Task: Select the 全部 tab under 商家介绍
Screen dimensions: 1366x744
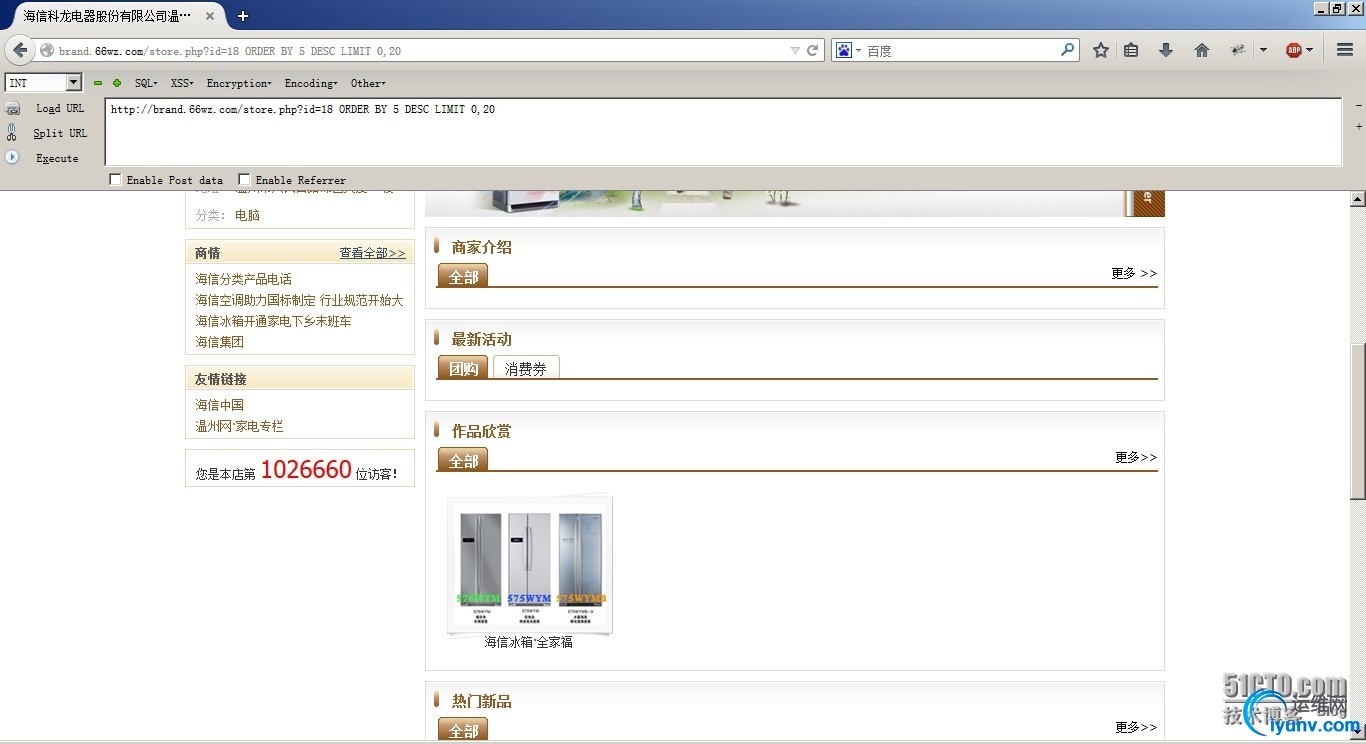Action: (x=463, y=276)
